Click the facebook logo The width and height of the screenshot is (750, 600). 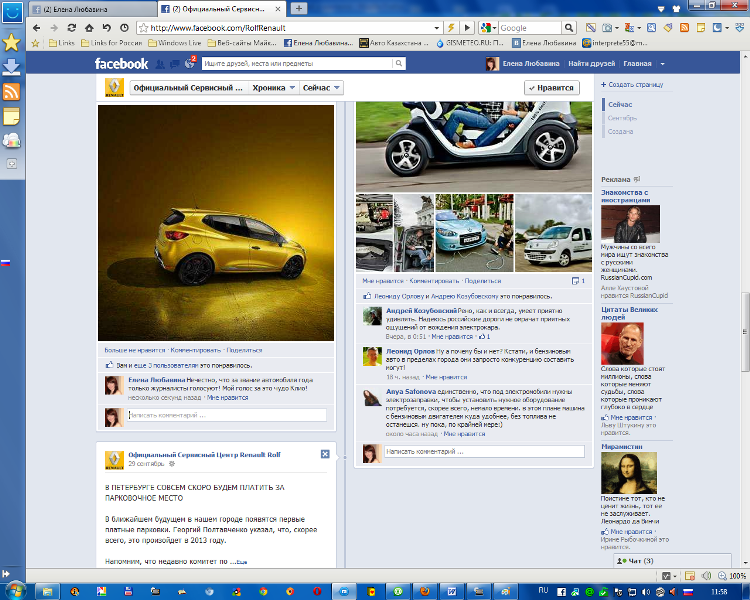[x=121, y=64]
